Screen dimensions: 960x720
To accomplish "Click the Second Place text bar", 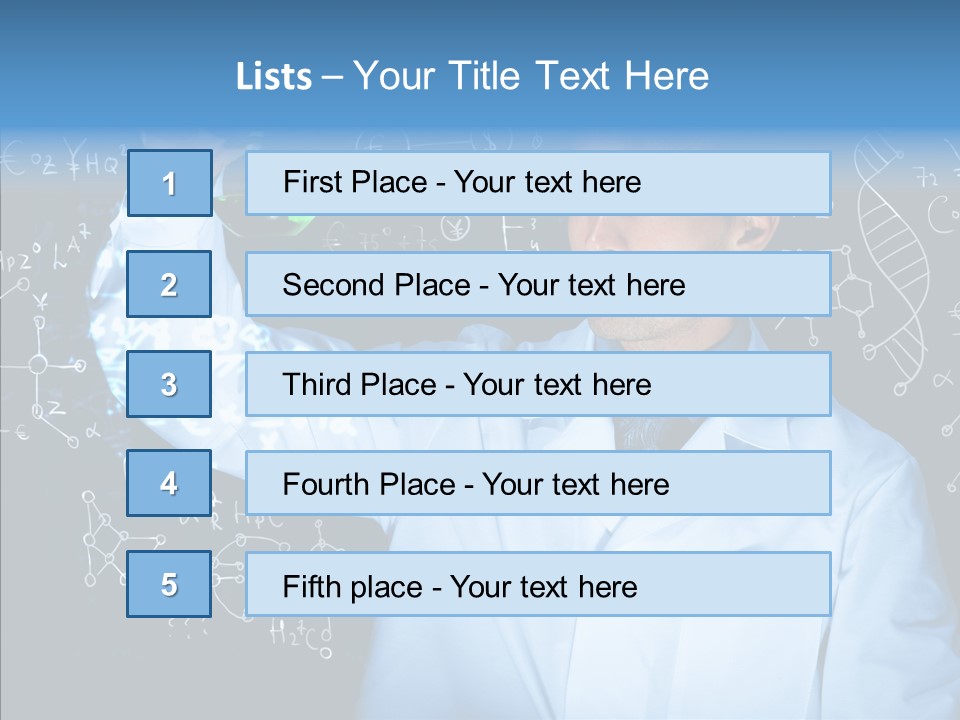I will click(x=538, y=284).
